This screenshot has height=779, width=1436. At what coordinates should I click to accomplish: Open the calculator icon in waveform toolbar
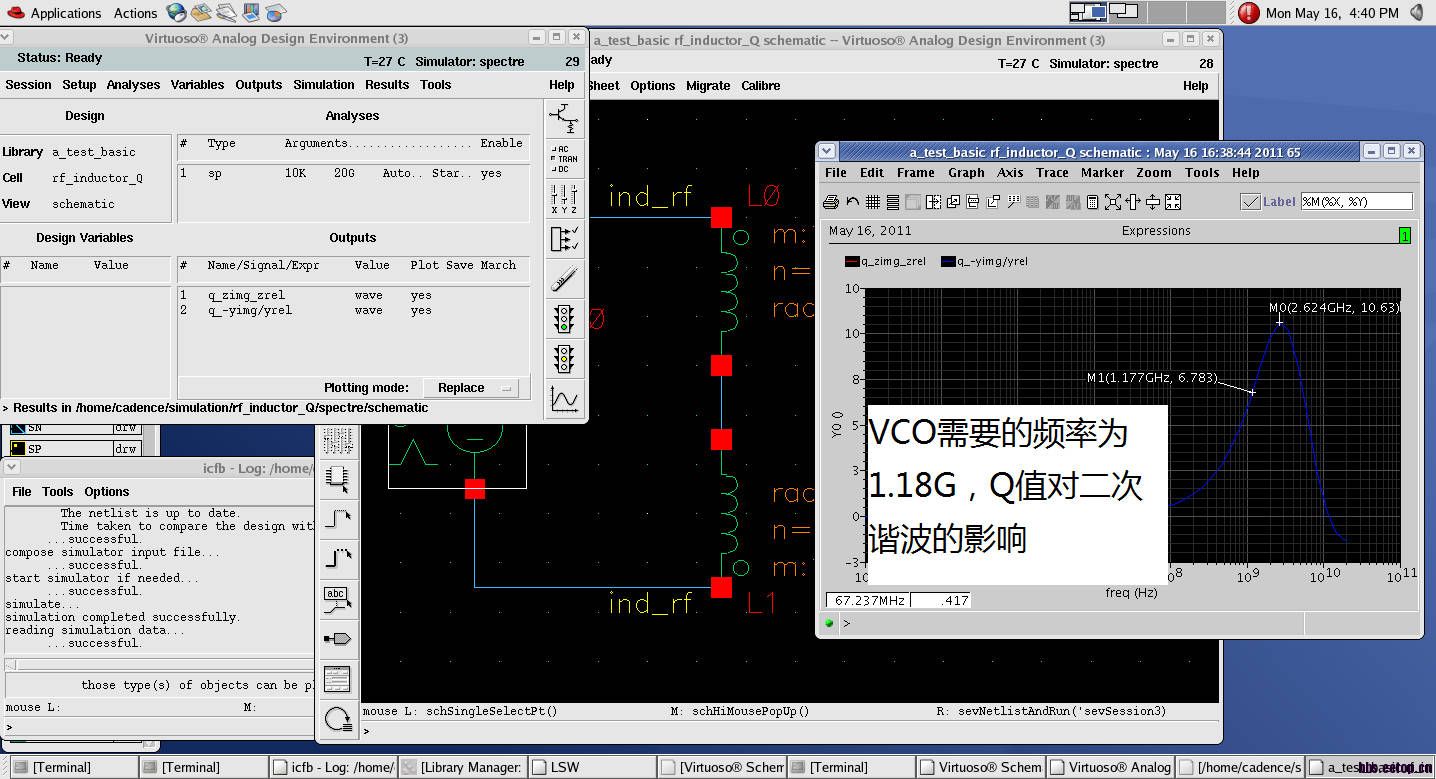(1092, 202)
